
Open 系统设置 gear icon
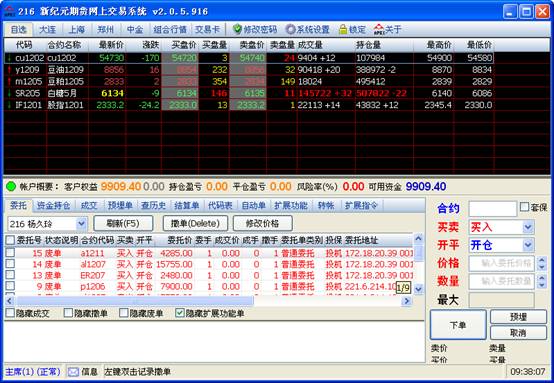point(290,29)
